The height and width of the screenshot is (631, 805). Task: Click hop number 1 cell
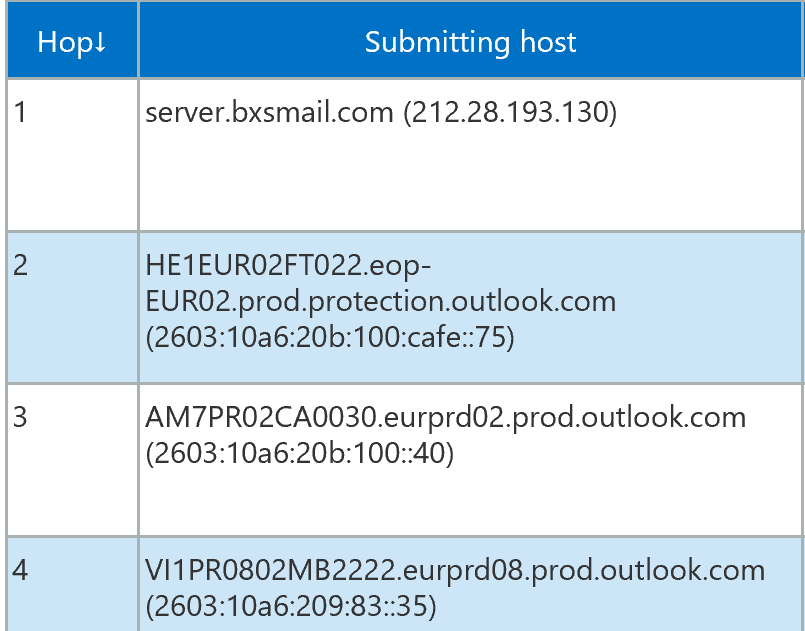pyautogui.click(x=72, y=155)
